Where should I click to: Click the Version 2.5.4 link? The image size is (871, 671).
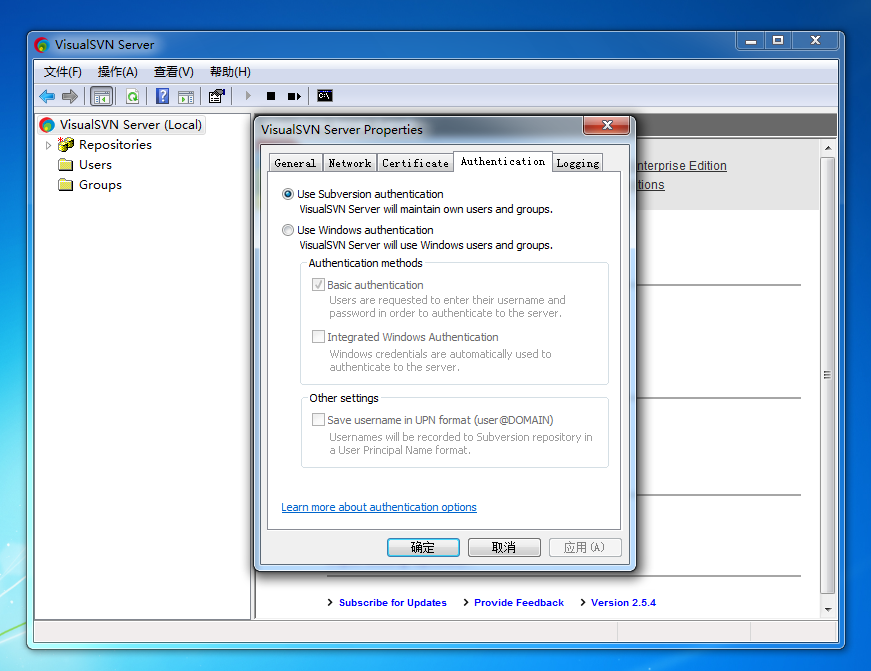click(623, 603)
